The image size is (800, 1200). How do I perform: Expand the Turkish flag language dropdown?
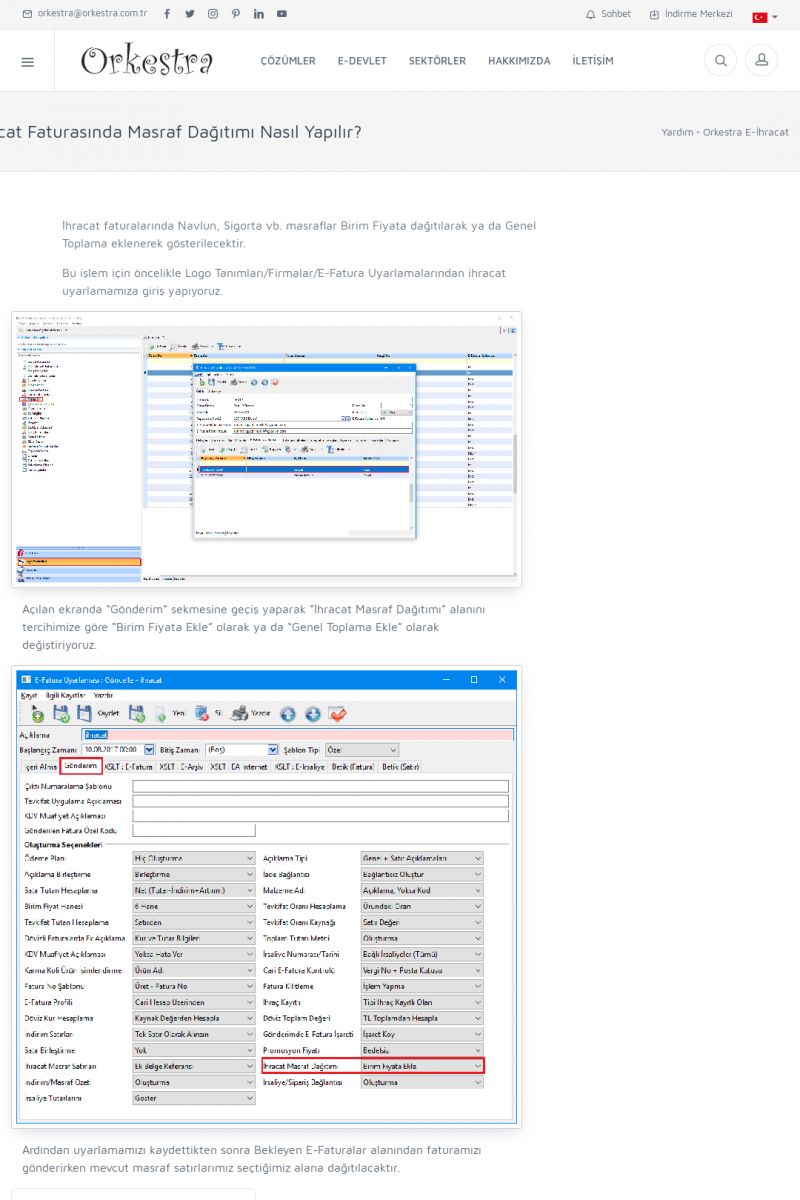(x=765, y=17)
